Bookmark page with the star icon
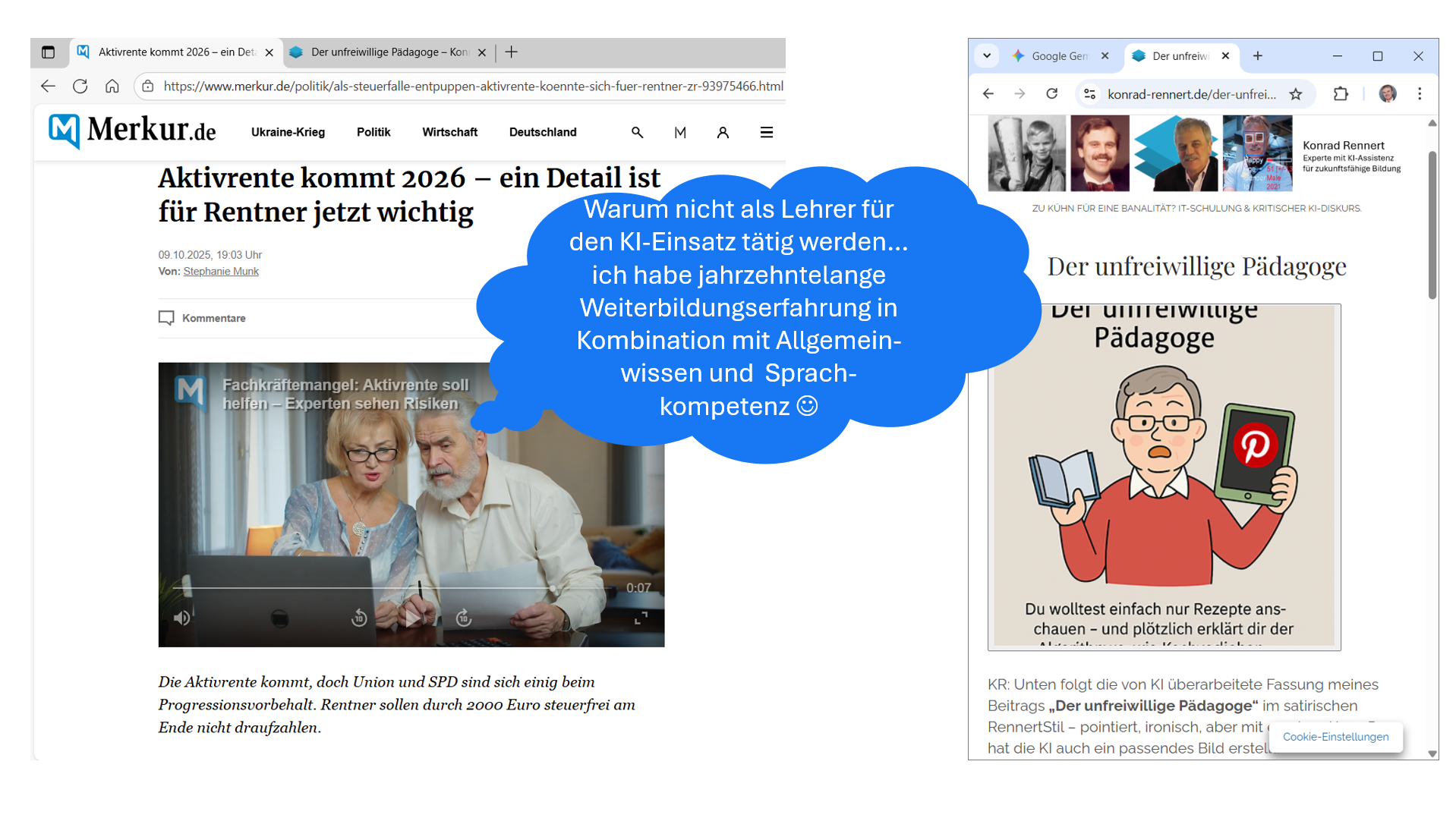Image resolution: width=1456 pixels, height=818 pixels. click(1295, 94)
